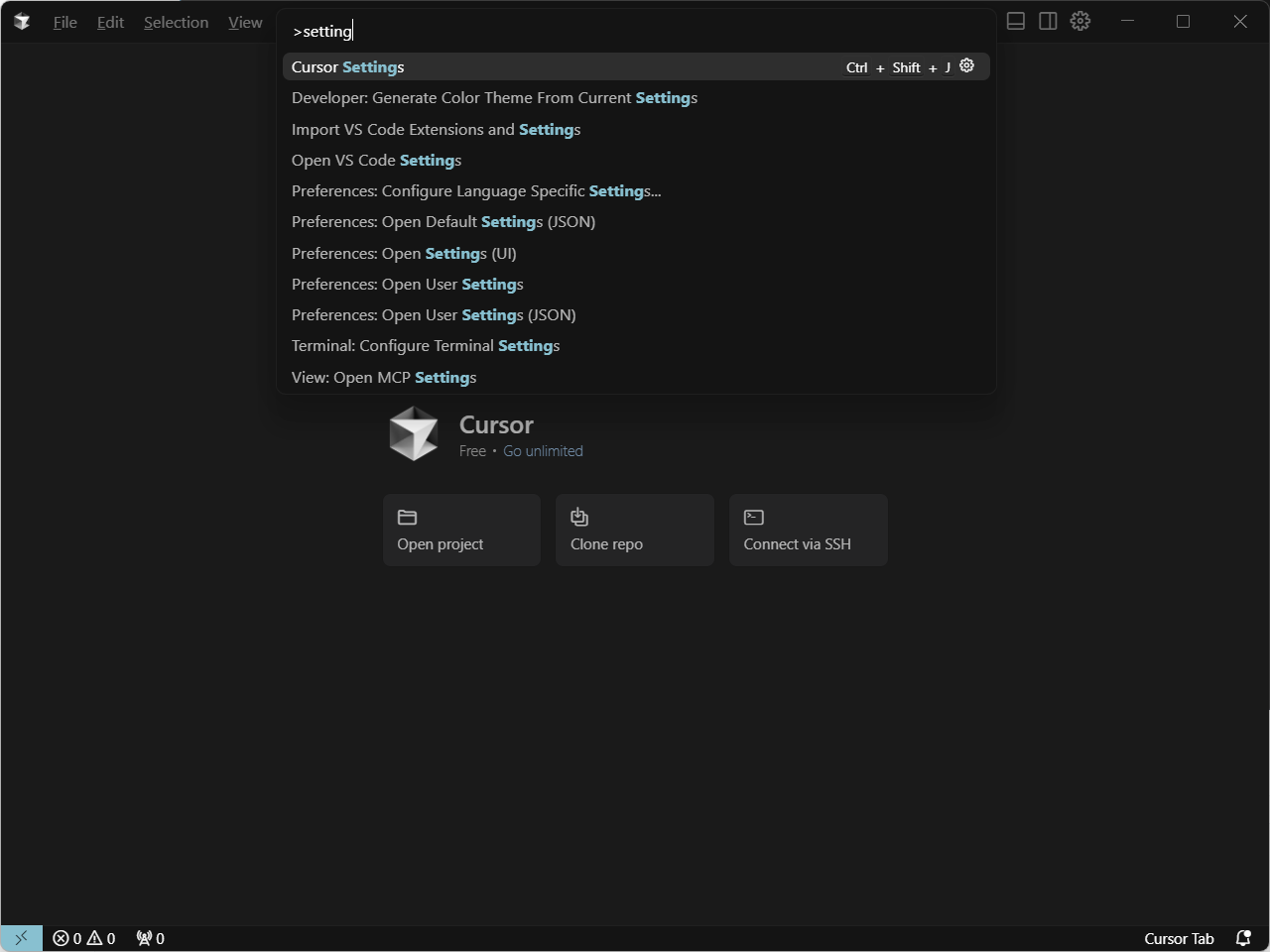Click into the command palette input field
This screenshot has width=1270, height=952.
click(636, 31)
